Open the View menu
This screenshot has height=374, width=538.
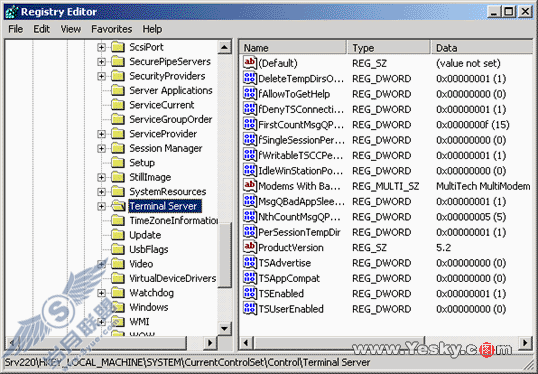point(71,29)
